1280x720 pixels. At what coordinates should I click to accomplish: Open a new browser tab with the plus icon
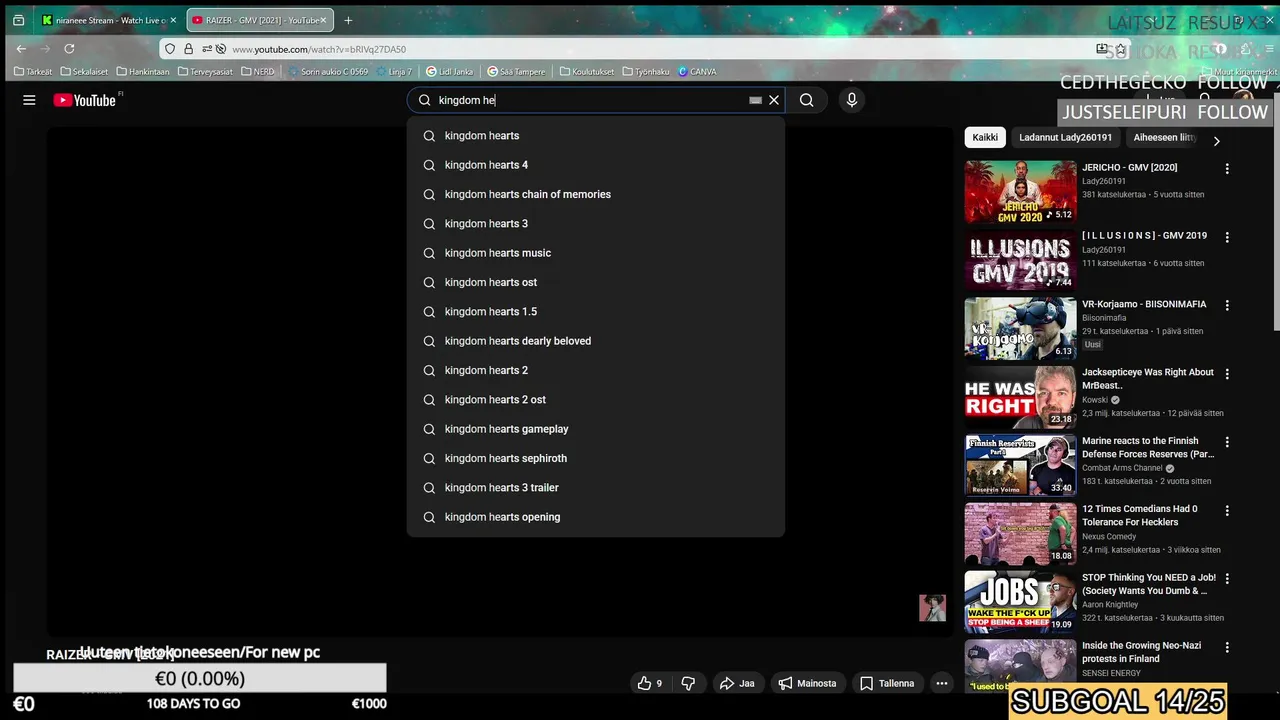tap(348, 20)
